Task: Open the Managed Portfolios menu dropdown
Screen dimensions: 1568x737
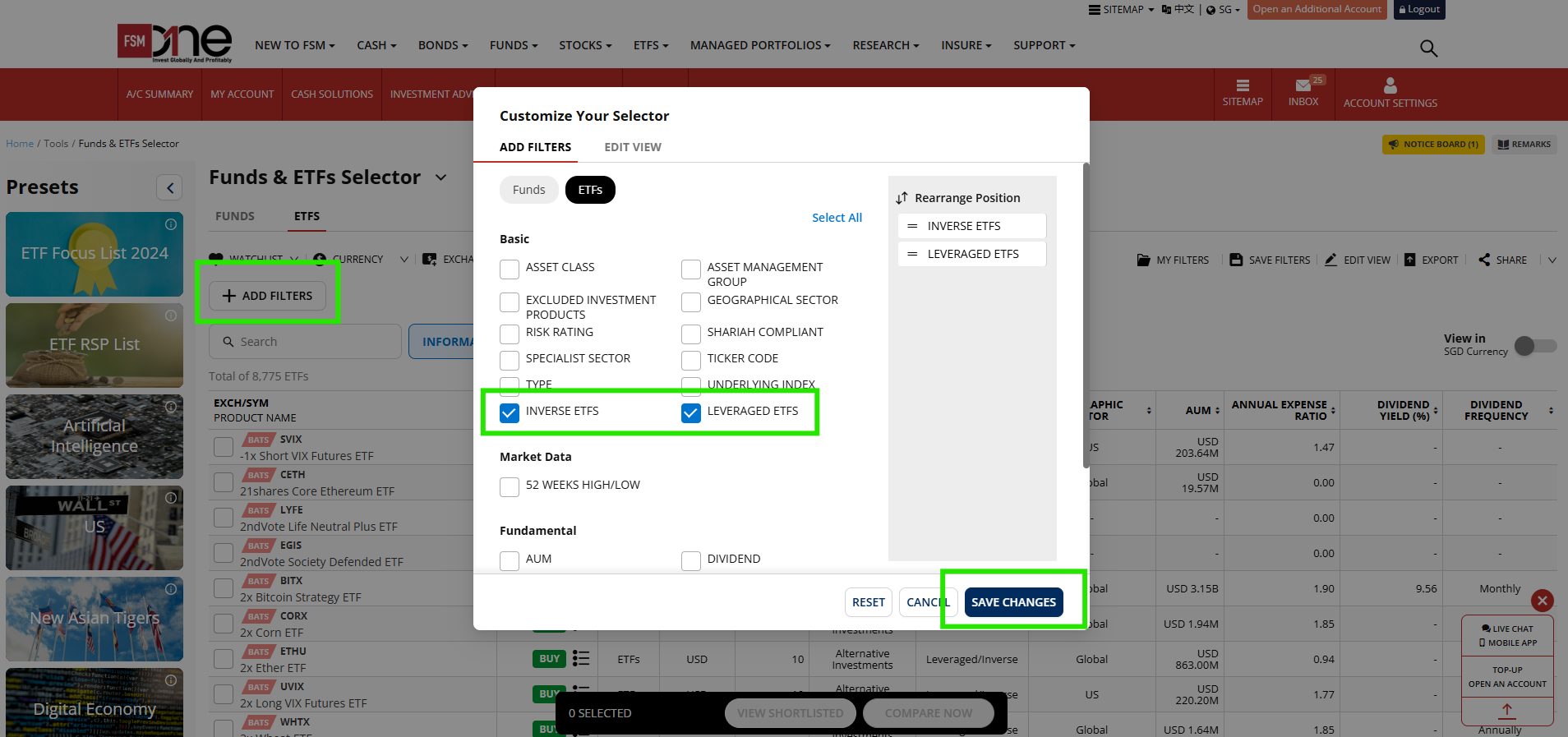Action: (x=760, y=45)
